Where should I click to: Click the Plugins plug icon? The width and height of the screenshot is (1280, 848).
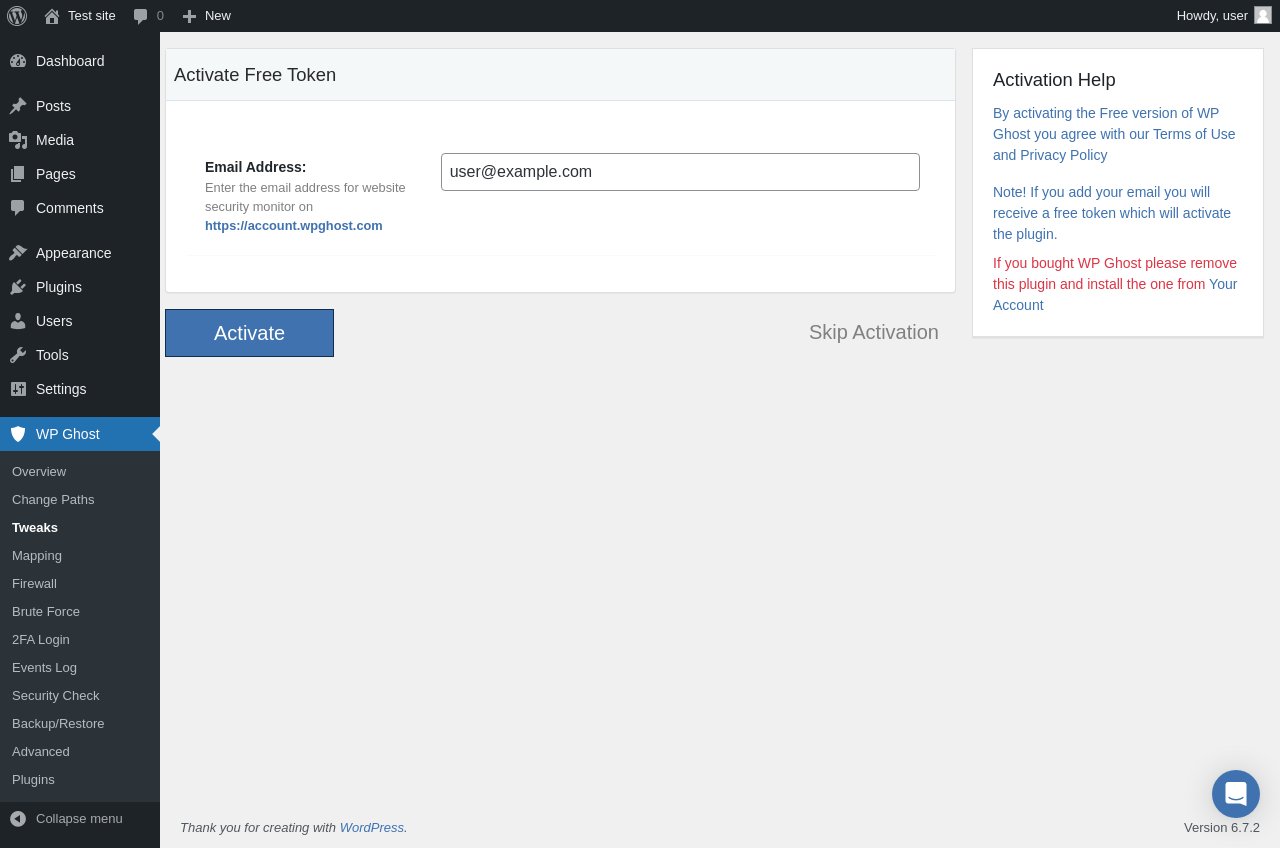coord(18,287)
